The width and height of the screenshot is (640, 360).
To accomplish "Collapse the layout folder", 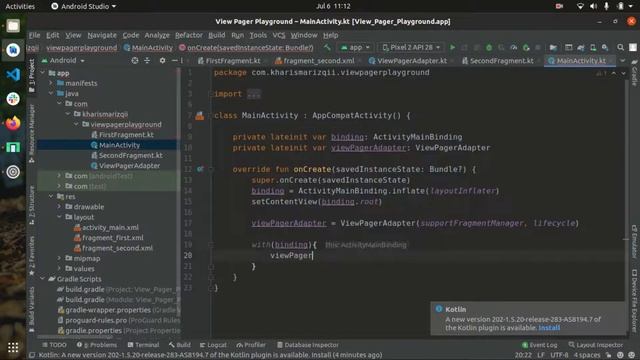I will 60,217.
